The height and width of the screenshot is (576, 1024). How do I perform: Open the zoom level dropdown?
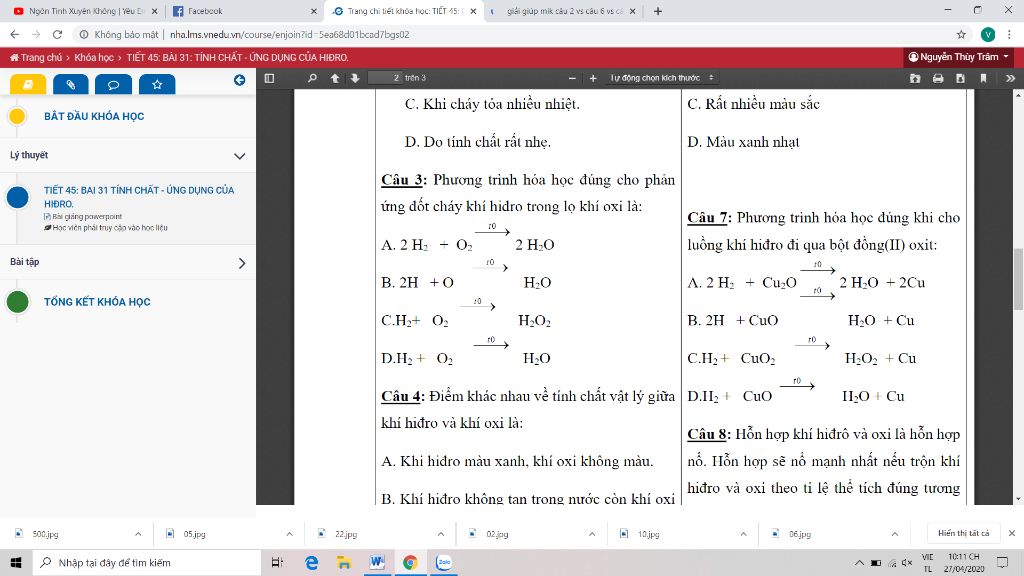(x=662, y=78)
